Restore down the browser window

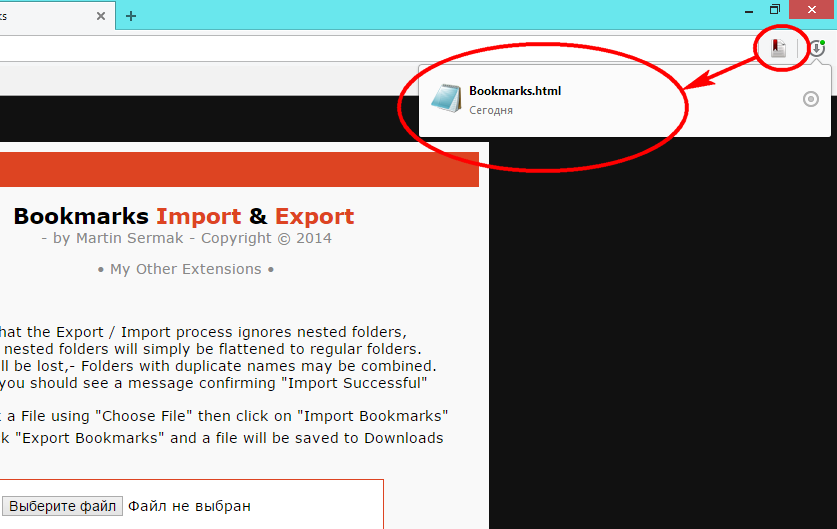pos(775,10)
